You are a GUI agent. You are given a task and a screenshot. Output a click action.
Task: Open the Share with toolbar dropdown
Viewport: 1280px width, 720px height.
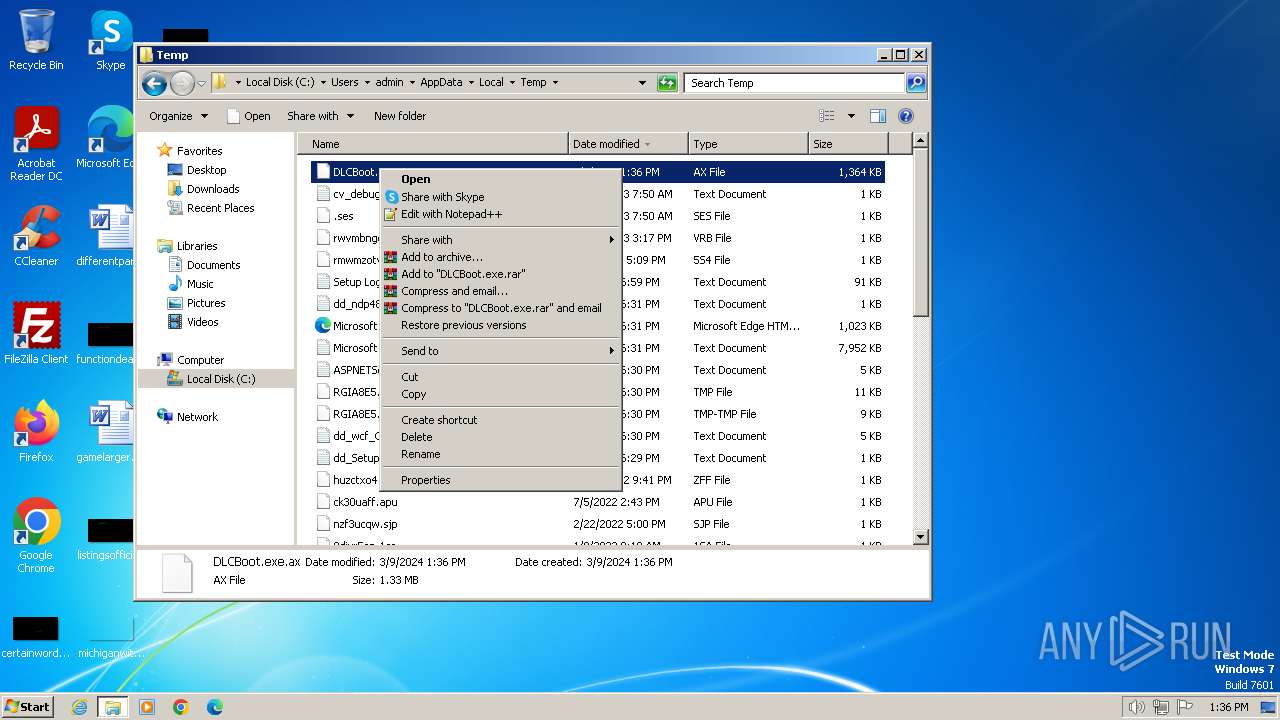click(x=321, y=116)
